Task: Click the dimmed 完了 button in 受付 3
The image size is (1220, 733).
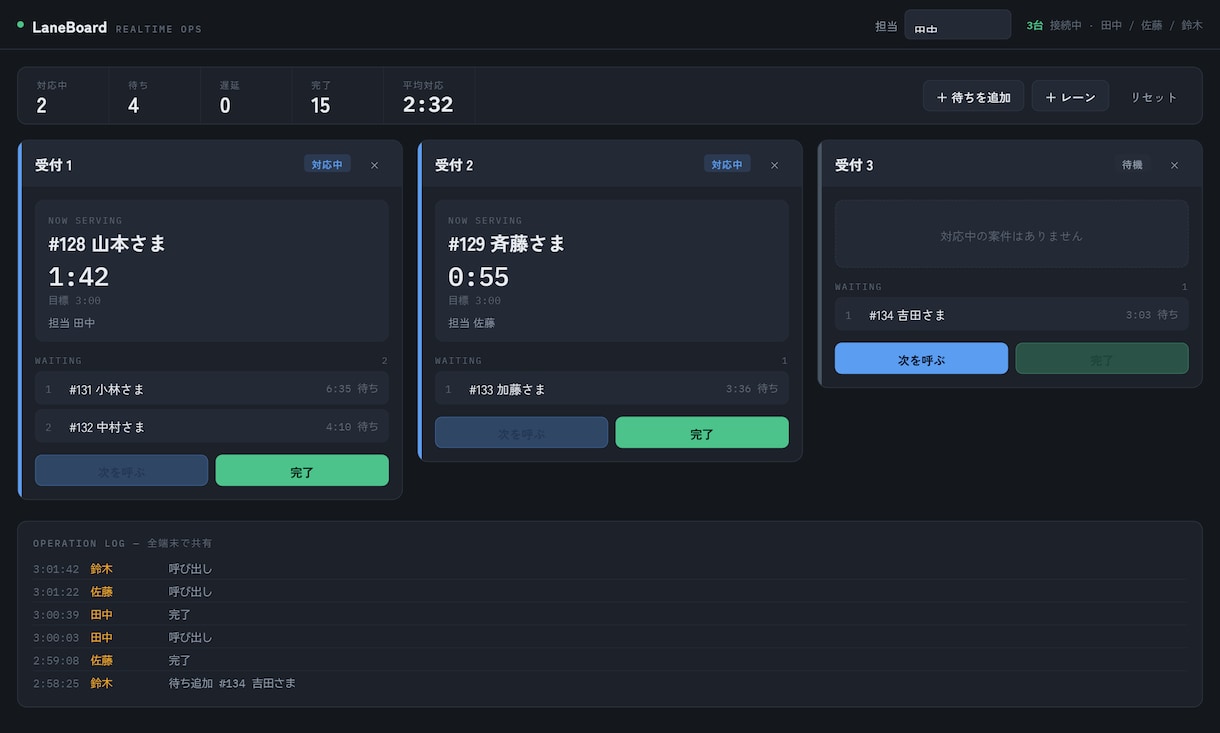Action: (x=1102, y=359)
